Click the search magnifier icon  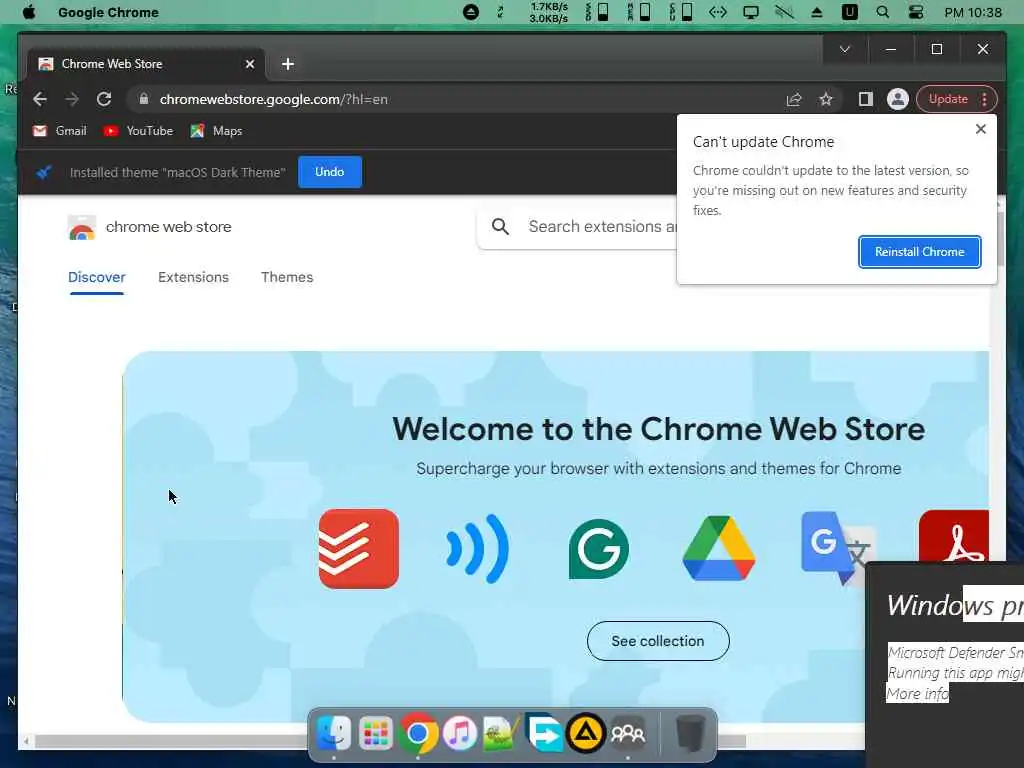[x=500, y=227]
